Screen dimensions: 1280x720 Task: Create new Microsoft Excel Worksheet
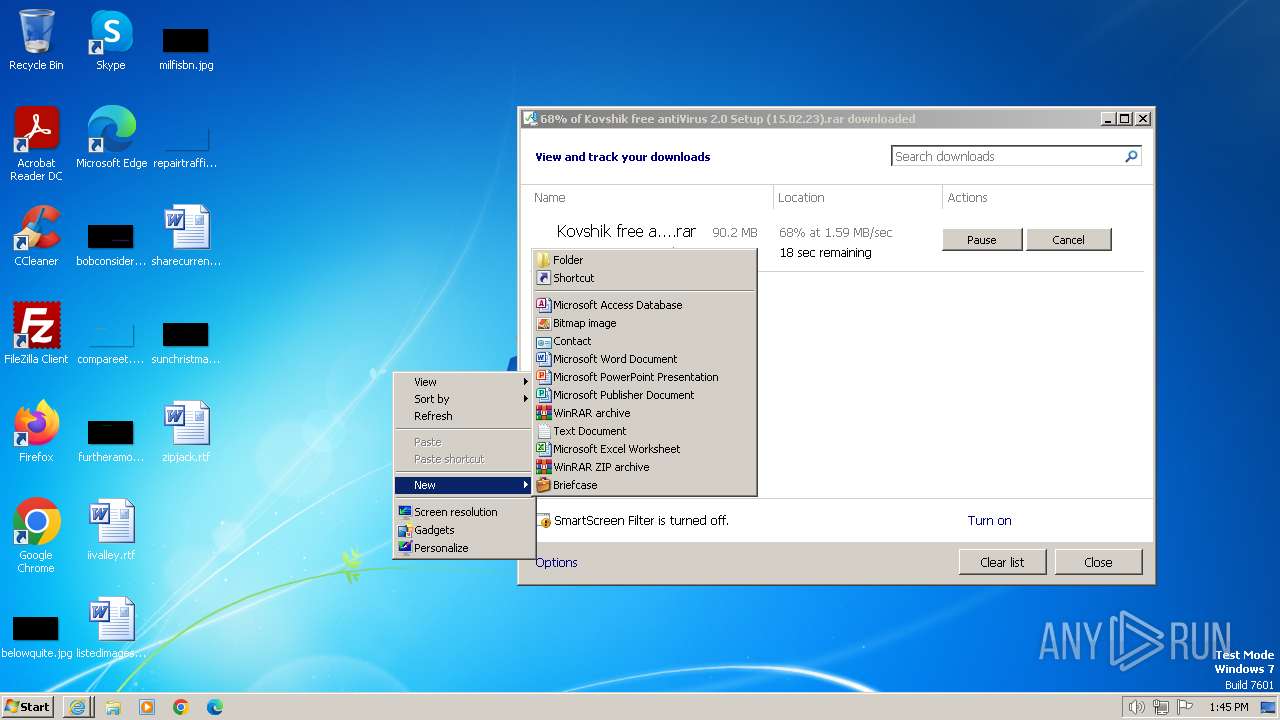pyautogui.click(x=645, y=449)
